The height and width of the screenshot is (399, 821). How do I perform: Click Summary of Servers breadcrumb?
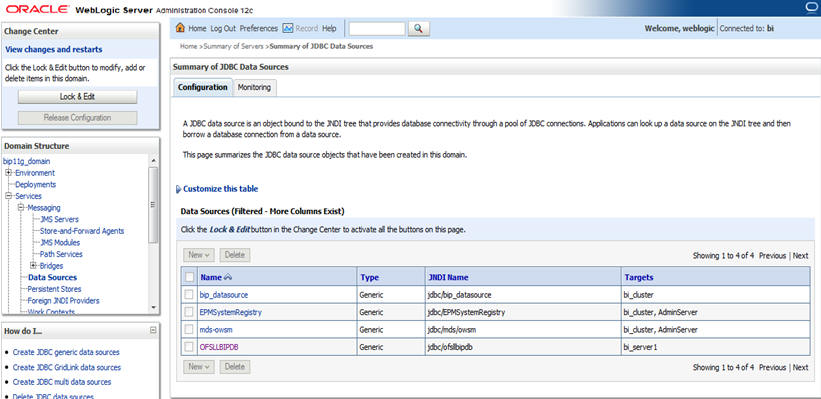tap(234, 46)
